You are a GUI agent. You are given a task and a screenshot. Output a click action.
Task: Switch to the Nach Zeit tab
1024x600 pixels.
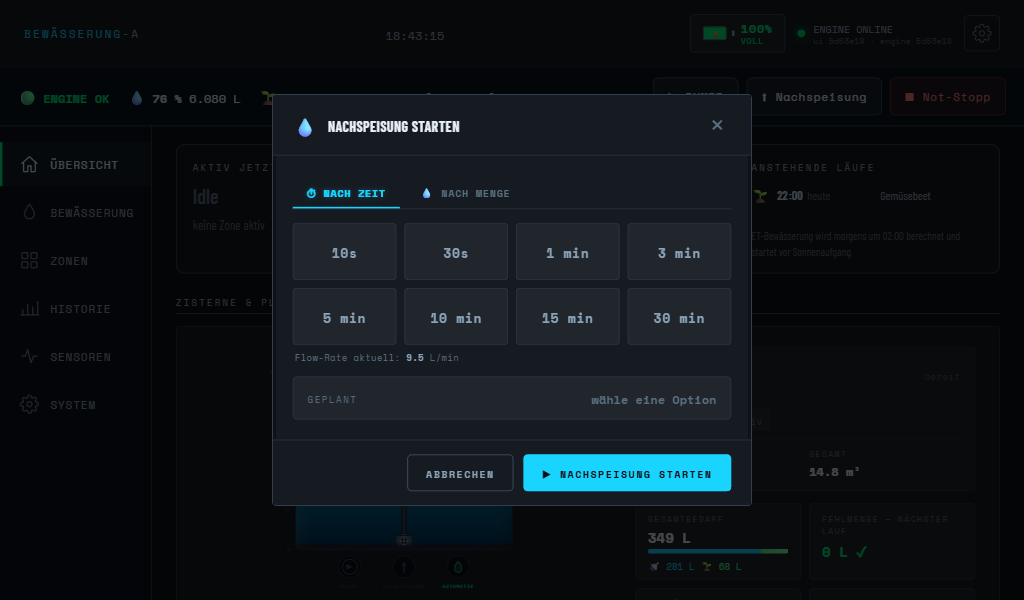tap(346, 194)
